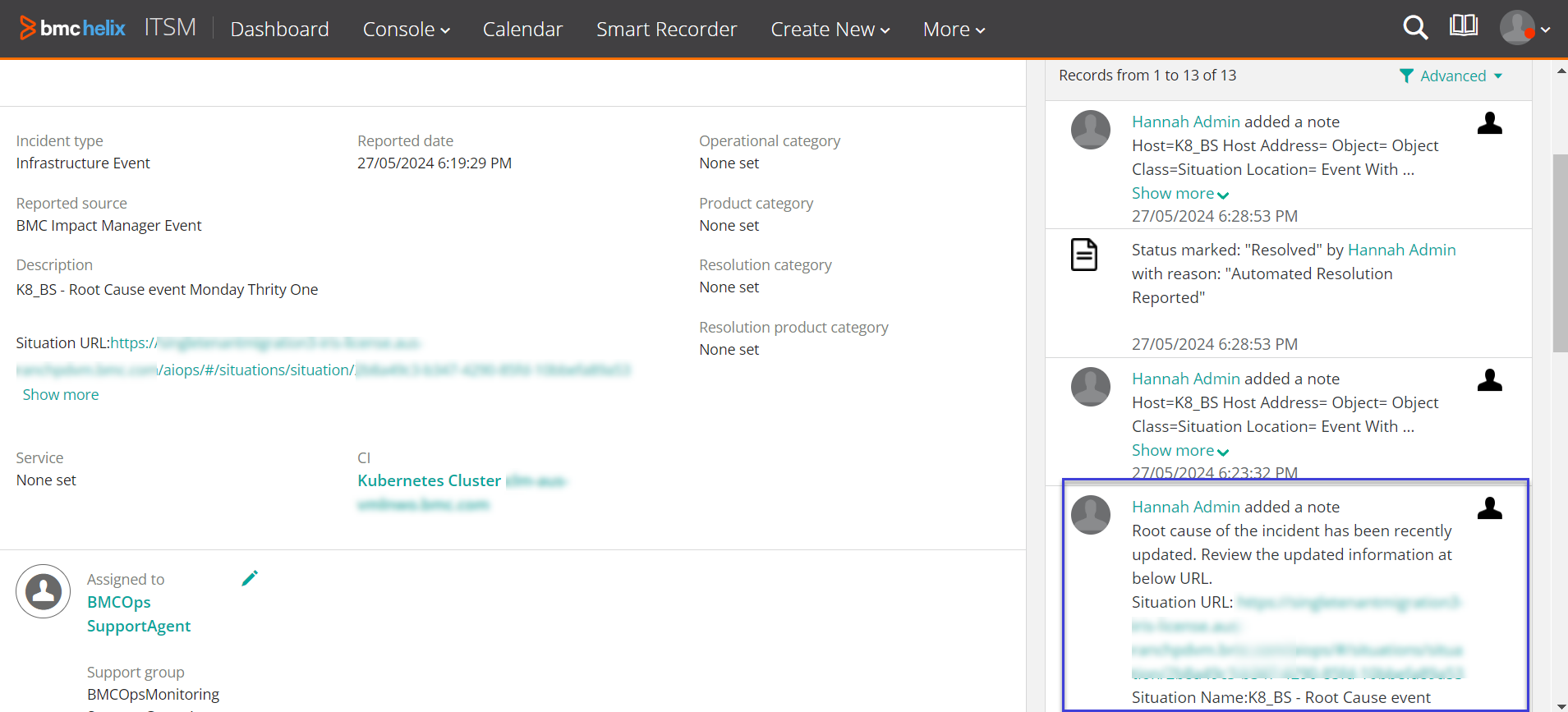Go to the Dashboard menu item

pyautogui.click(x=280, y=29)
